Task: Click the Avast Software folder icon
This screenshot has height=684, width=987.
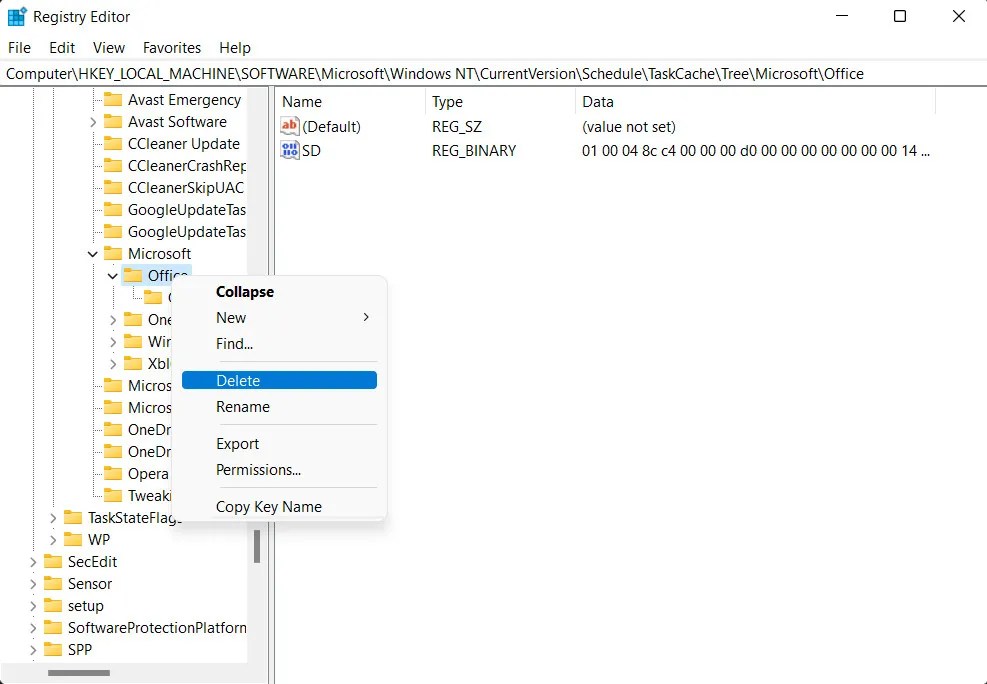Action: tap(112, 121)
